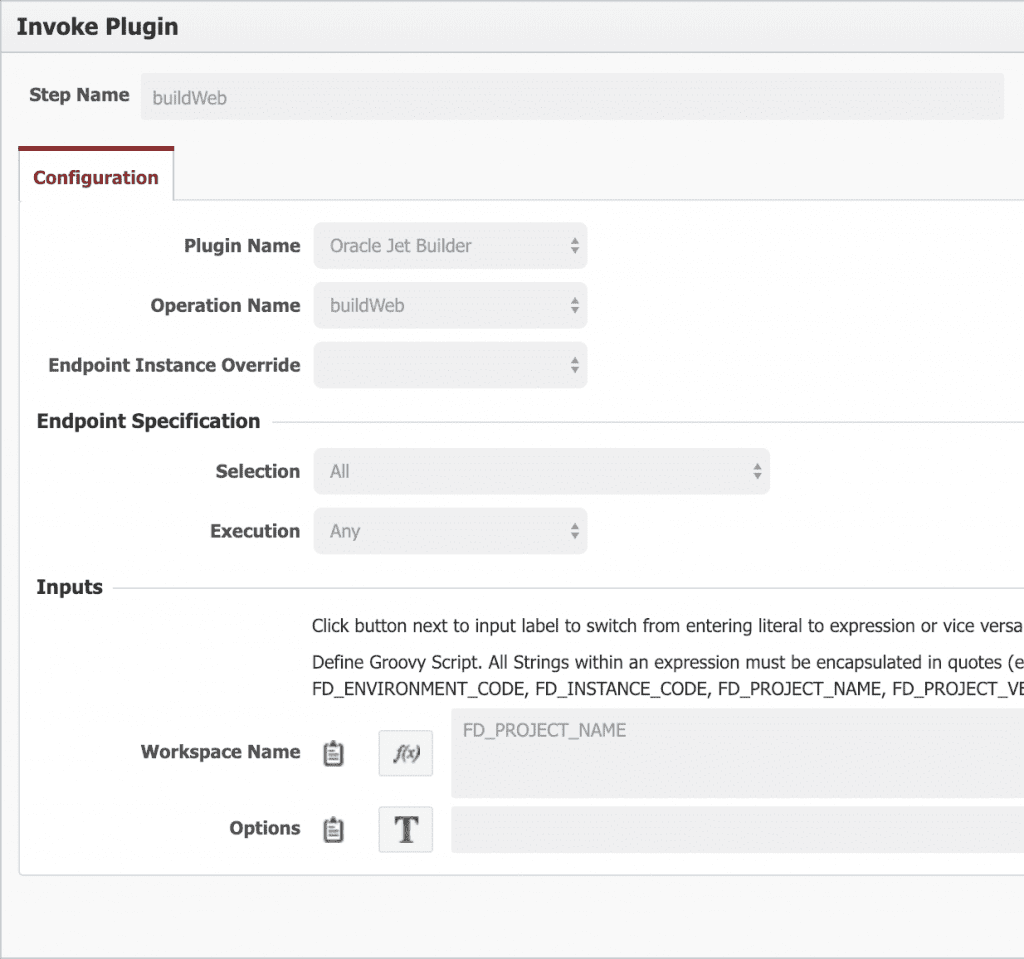Click the Inputs section heading
The width and height of the screenshot is (1024, 959).
69,587
